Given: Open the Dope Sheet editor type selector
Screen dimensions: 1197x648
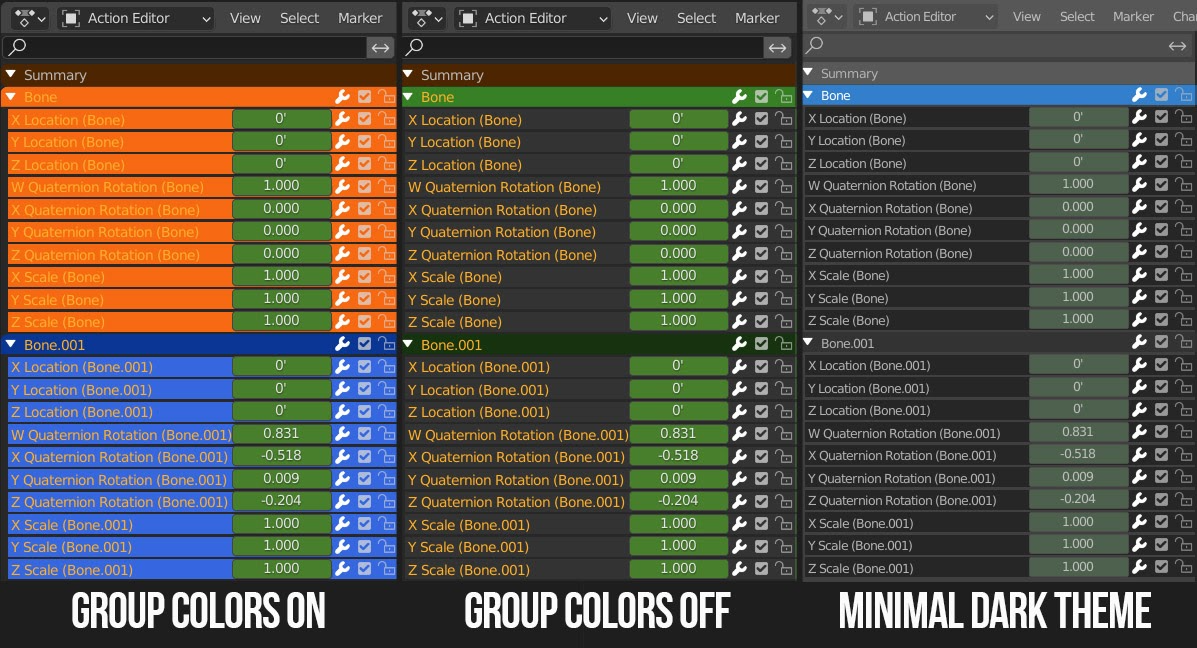Looking at the screenshot, I should pos(29,17).
